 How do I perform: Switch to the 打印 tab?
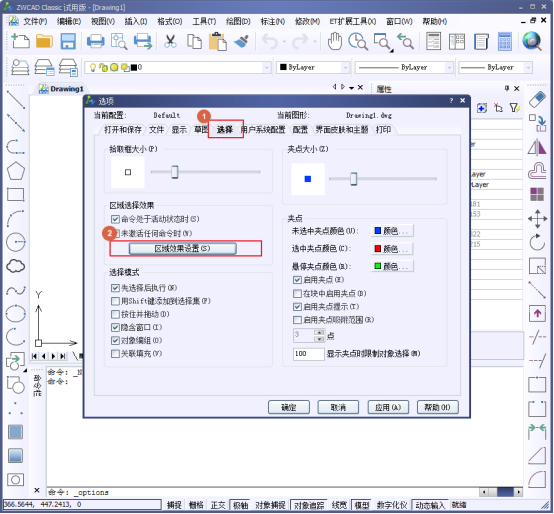click(x=383, y=130)
